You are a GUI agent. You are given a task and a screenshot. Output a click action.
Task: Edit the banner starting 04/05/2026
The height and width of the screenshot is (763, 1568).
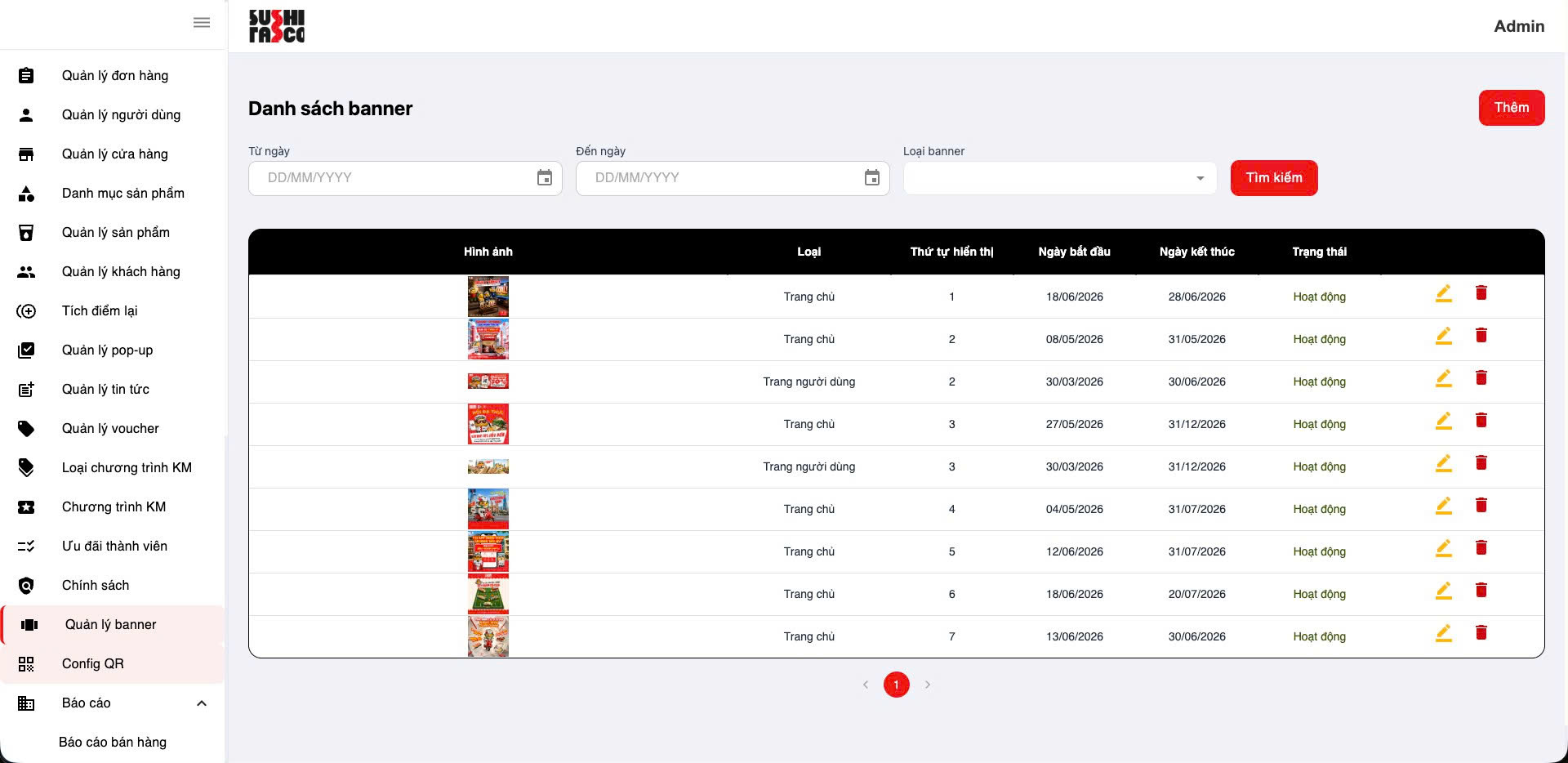point(1444,506)
